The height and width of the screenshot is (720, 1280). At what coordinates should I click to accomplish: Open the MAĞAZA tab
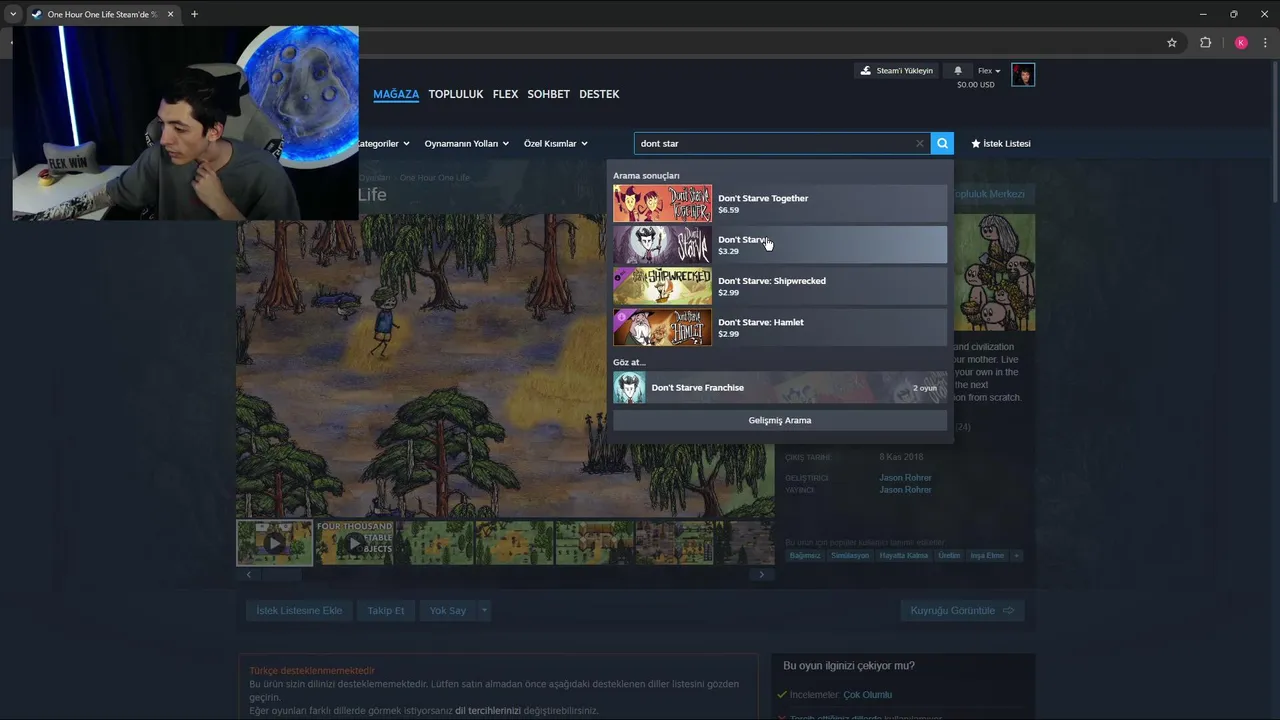[396, 94]
